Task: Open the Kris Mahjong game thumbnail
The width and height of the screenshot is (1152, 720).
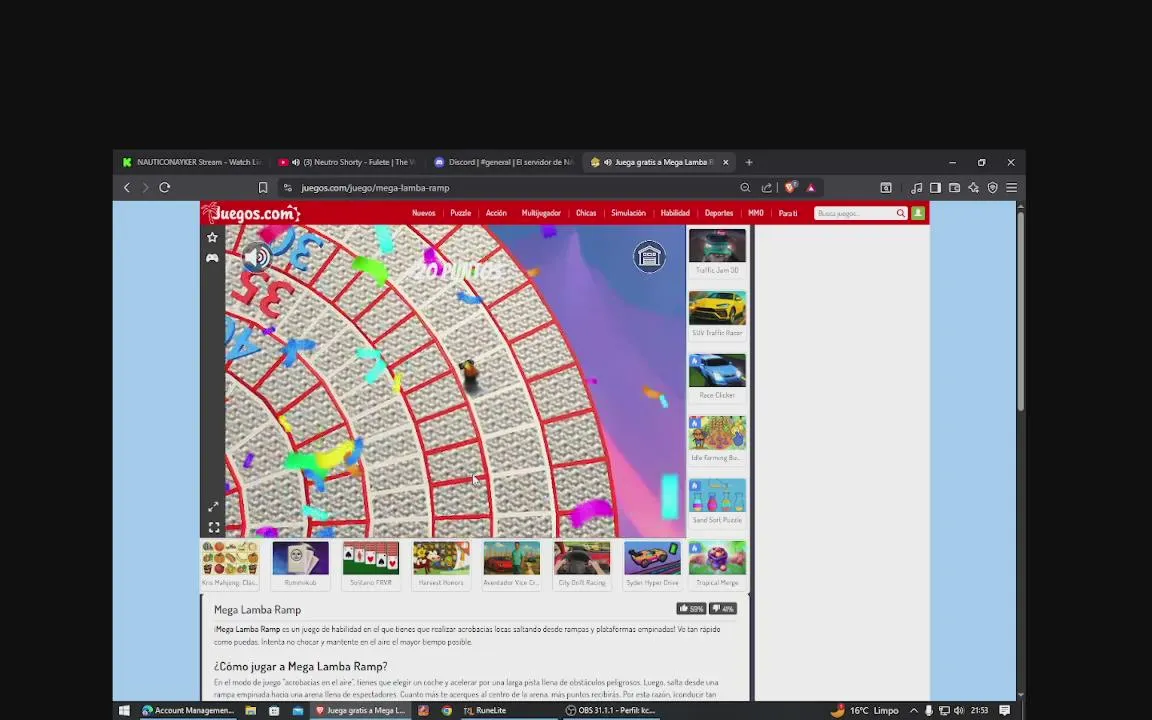Action: pos(230,558)
